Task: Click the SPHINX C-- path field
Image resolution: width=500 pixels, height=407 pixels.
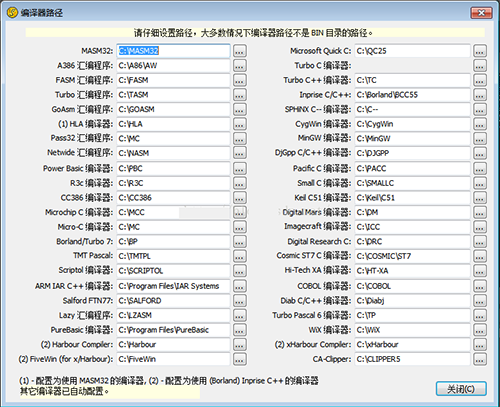Action: point(412,109)
